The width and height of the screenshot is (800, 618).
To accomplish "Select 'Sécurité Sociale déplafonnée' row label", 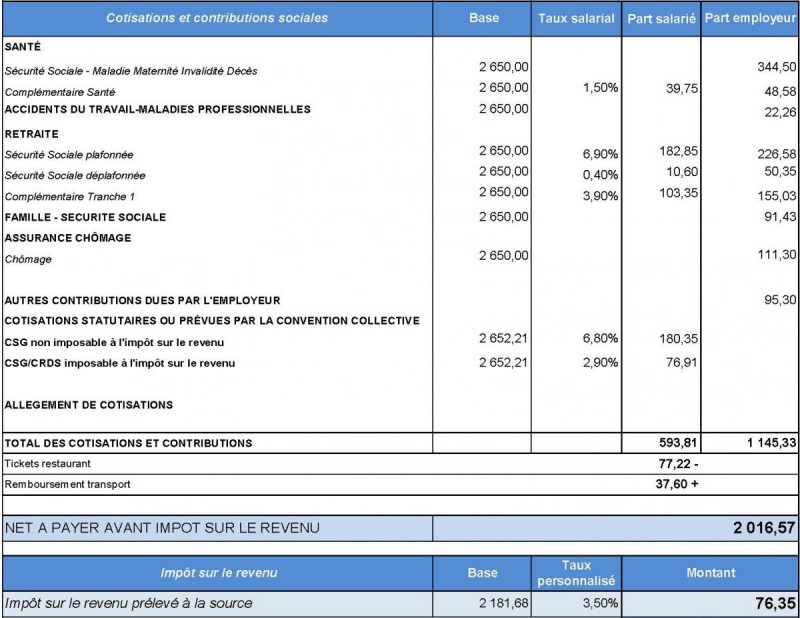I will pyautogui.click(x=75, y=176).
